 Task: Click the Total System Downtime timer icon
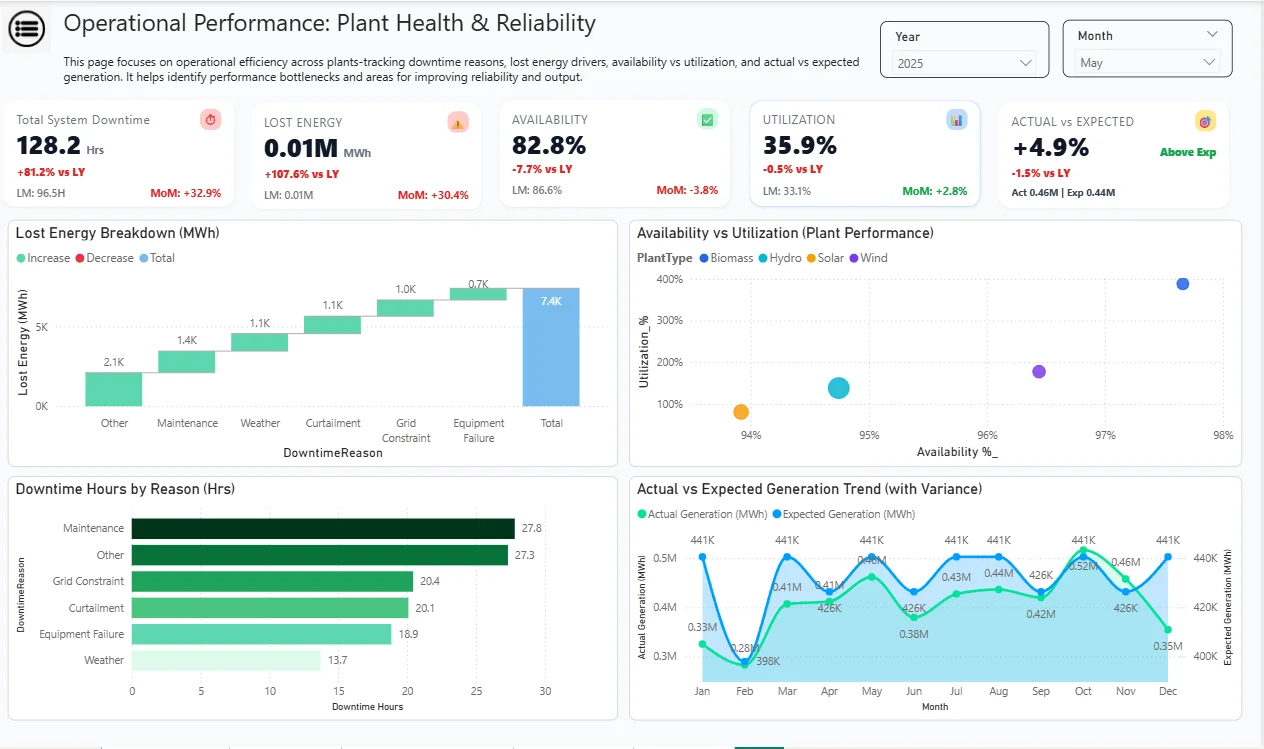[x=210, y=120]
